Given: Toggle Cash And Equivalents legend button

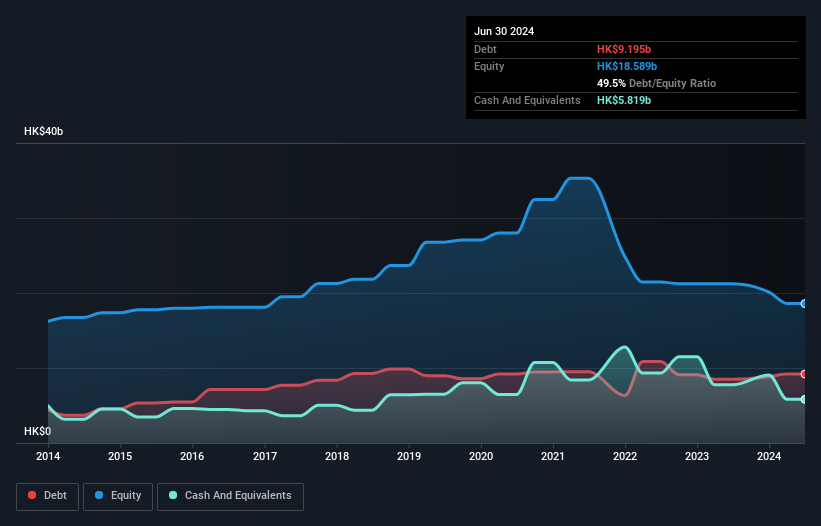Looking at the screenshot, I should [x=230, y=496].
